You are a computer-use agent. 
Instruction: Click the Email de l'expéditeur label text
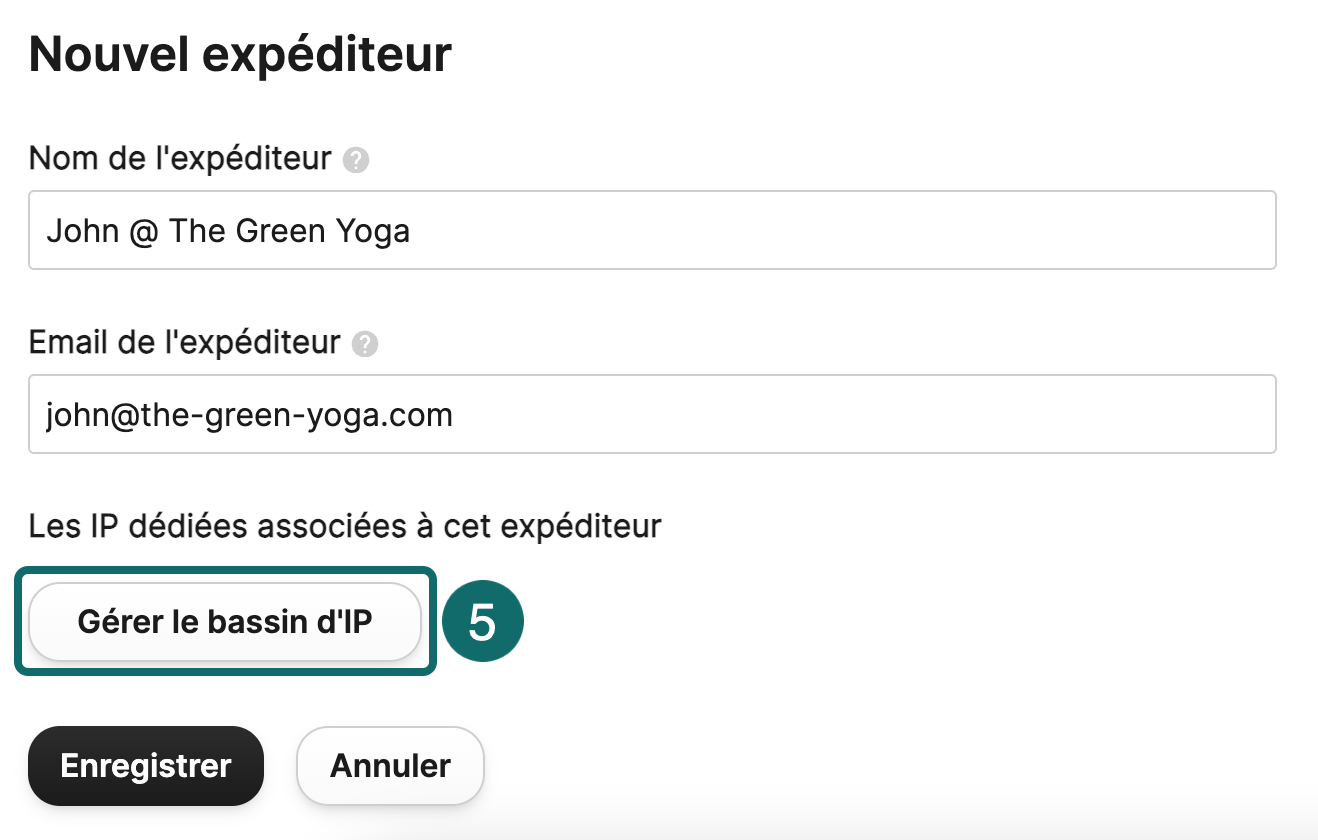185,343
